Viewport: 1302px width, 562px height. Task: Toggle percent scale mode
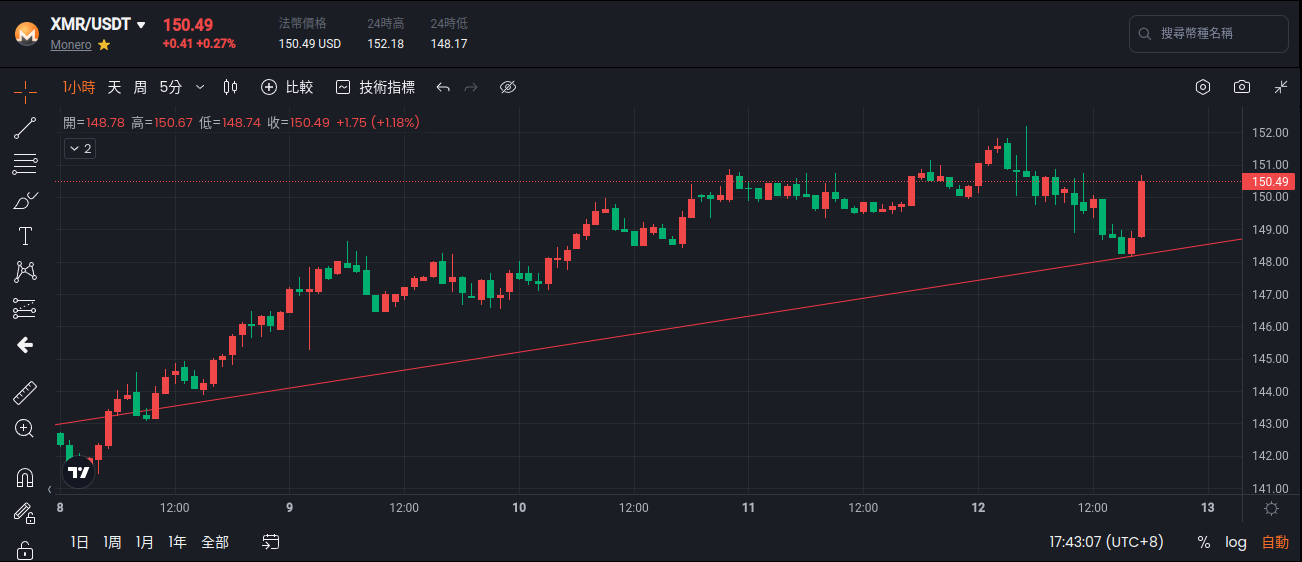[x=1204, y=542]
